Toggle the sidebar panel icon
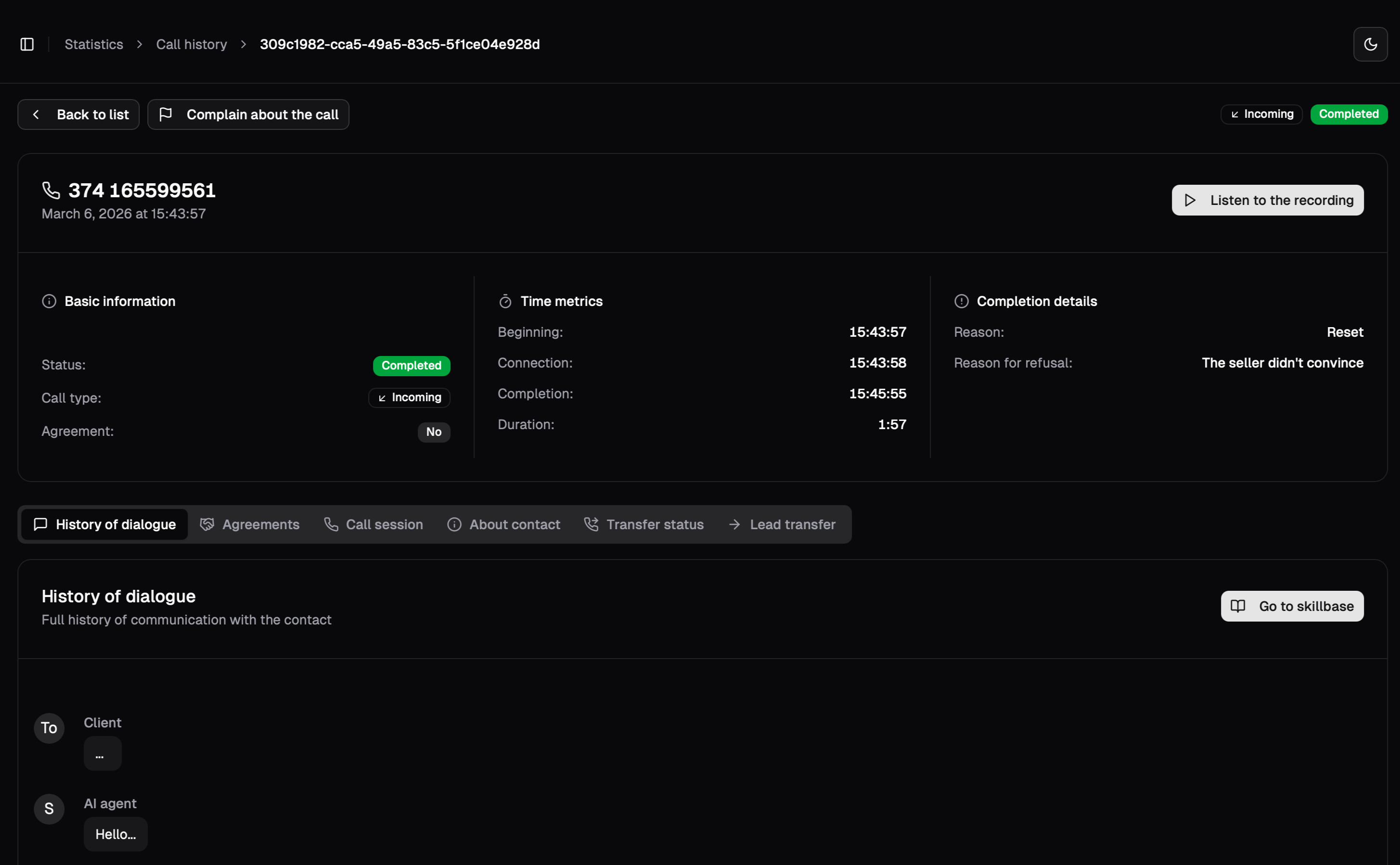This screenshot has width=1400, height=865. coord(27,44)
